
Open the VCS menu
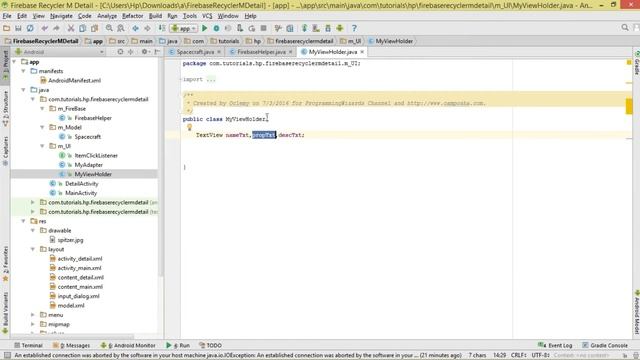click(x=207, y=16)
